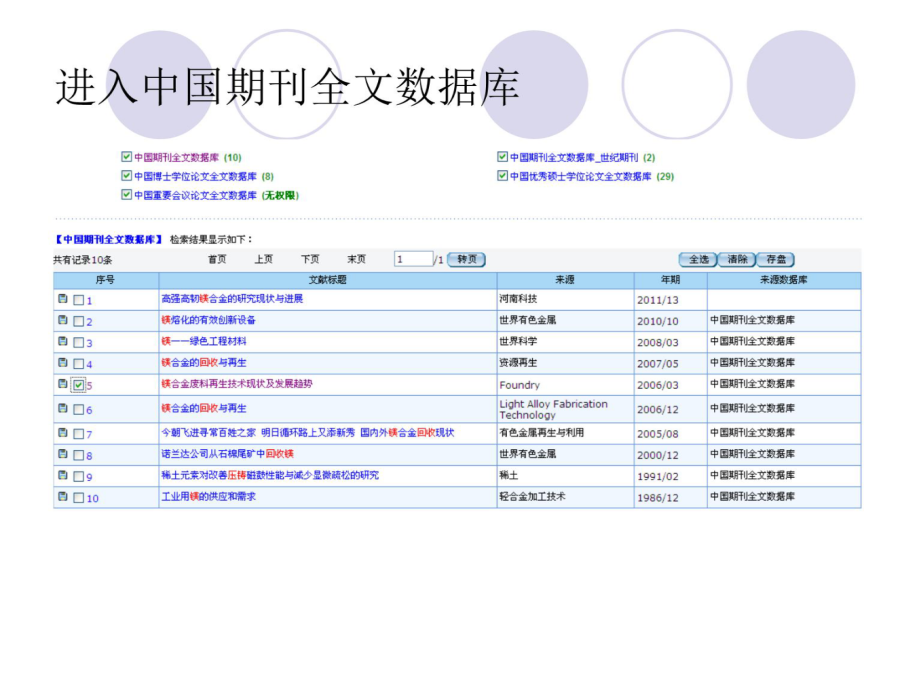Go to 下页 next page
Image resolution: width=900 pixels, height=675 pixels.
[x=310, y=259]
